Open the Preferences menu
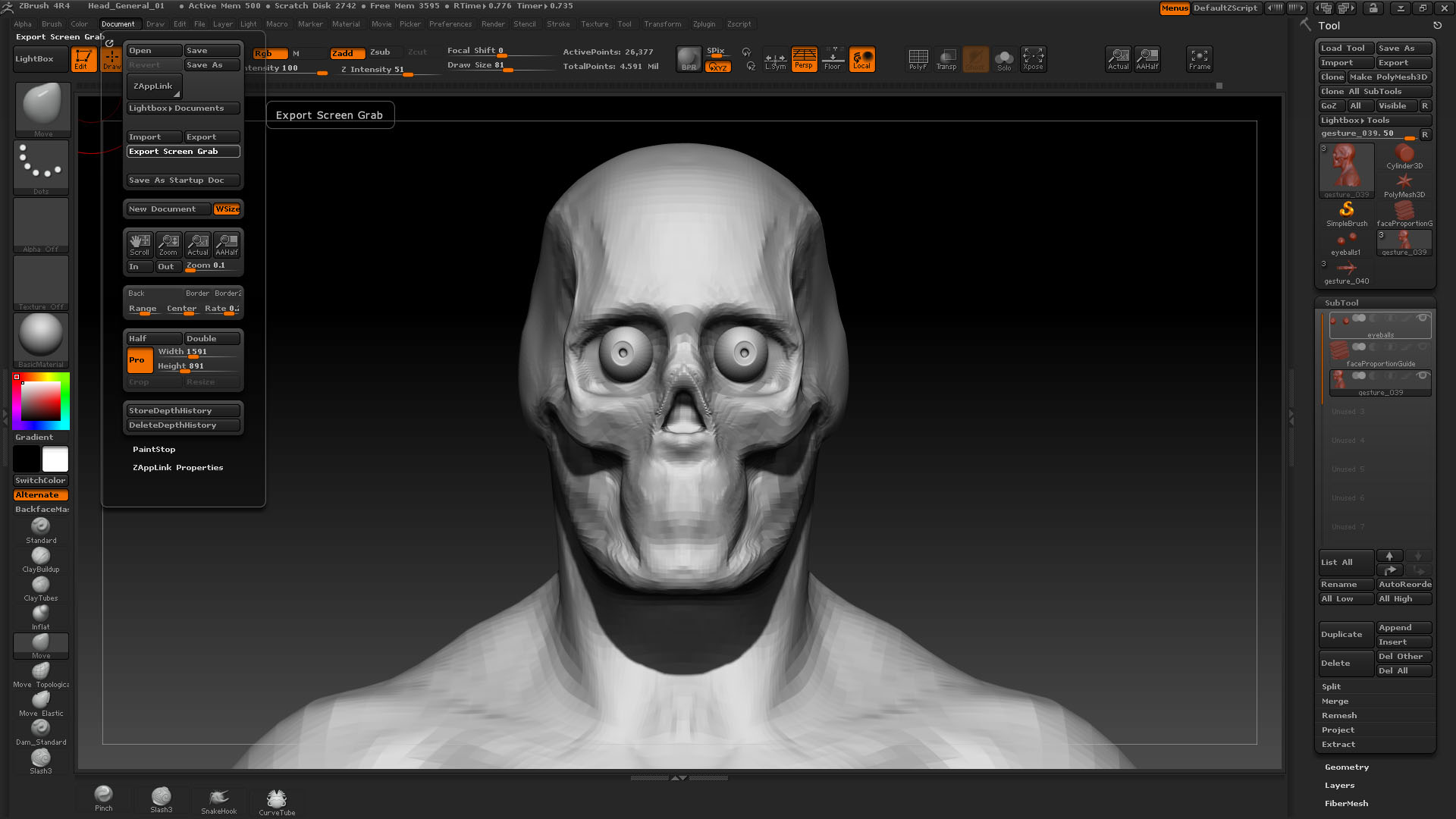Image resolution: width=1456 pixels, height=819 pixels. point(450,24)
